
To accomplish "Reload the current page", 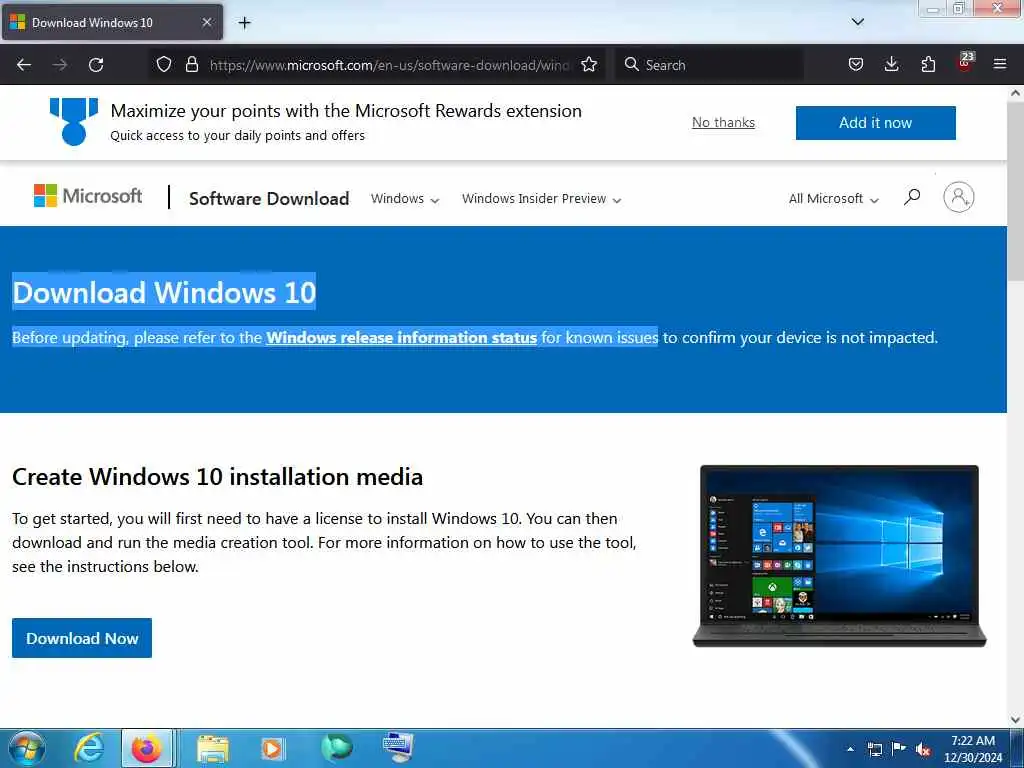I will [96, 65].
